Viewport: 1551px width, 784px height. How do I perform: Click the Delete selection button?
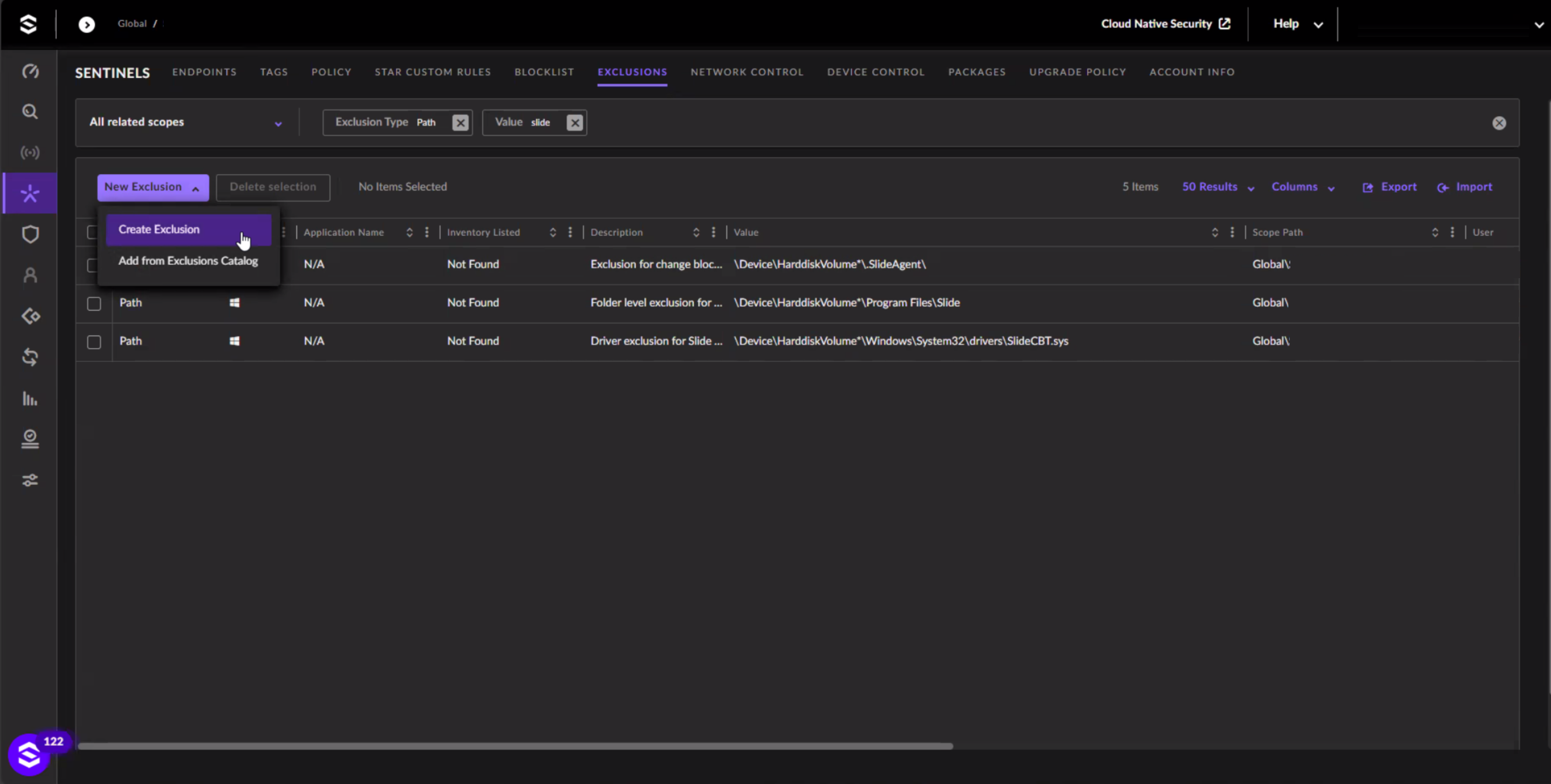(x=273, y=187)
